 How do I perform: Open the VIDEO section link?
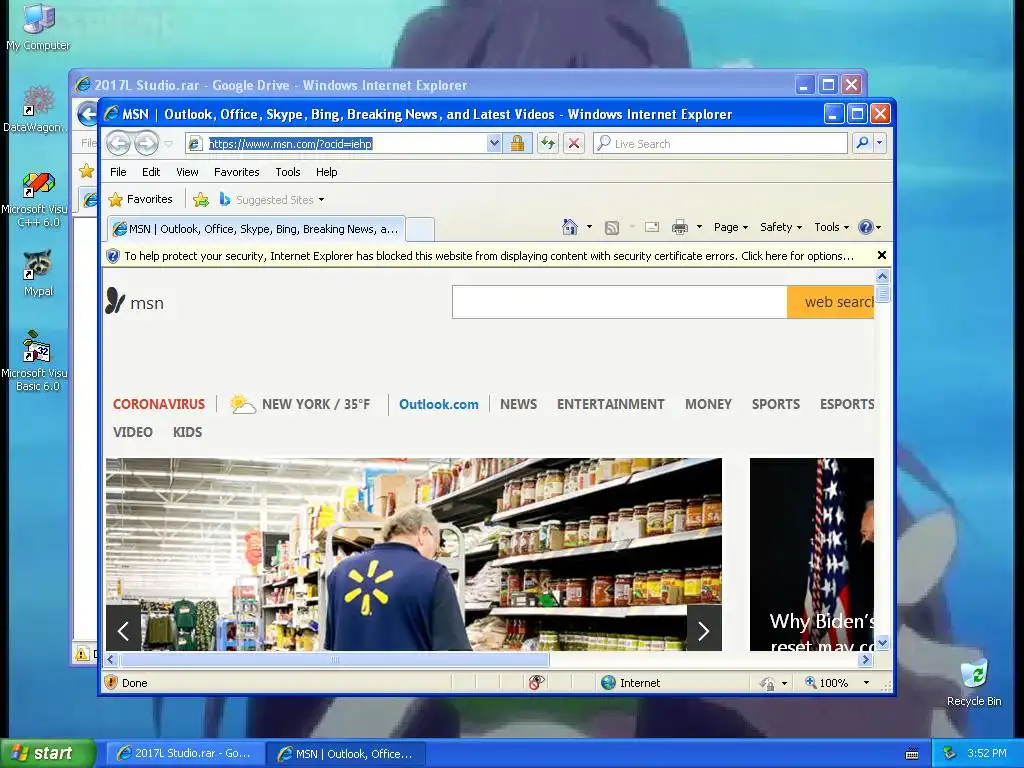click(x=133, y=432)
